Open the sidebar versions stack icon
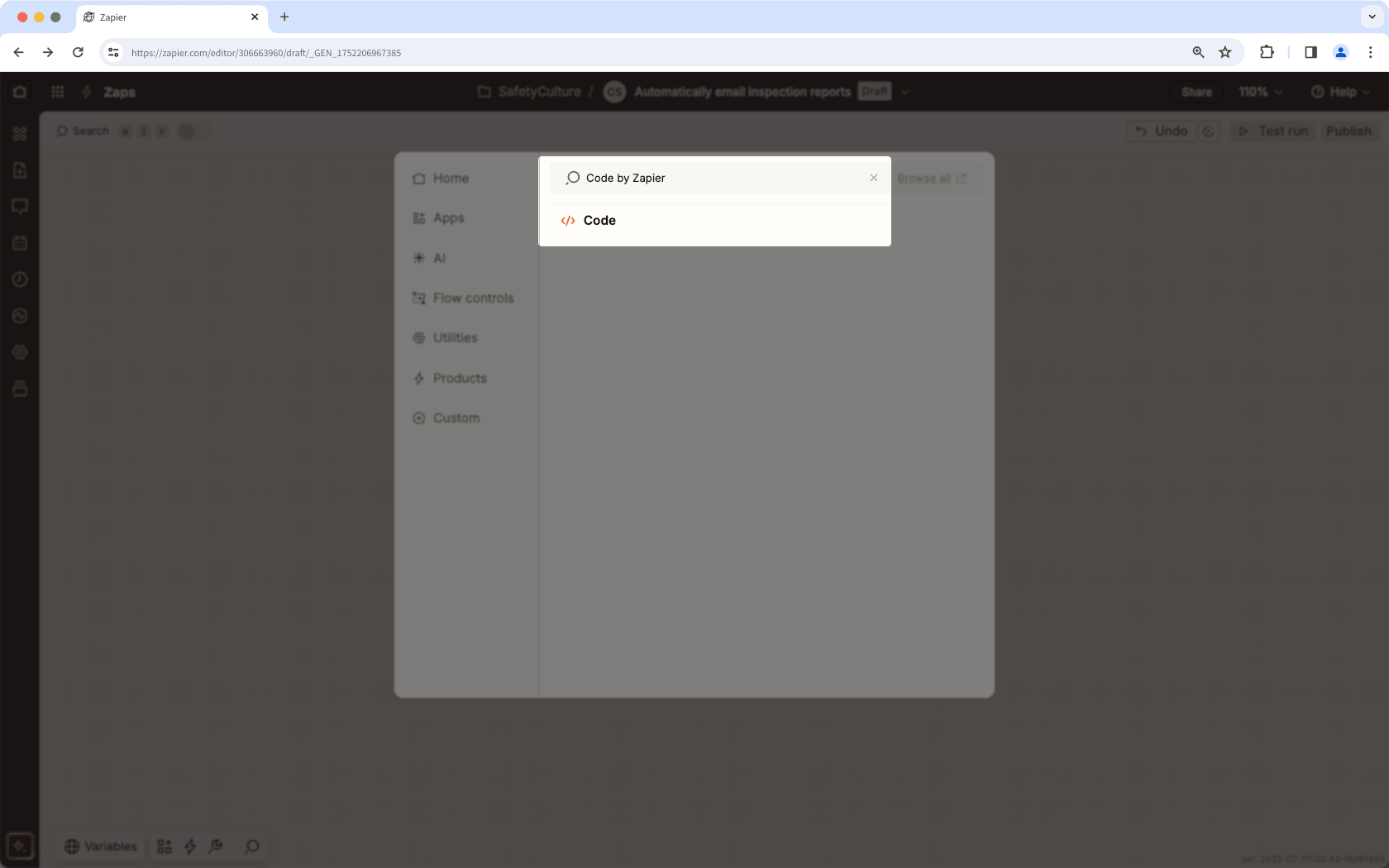 pyautogui.click(x=20, y=389)
